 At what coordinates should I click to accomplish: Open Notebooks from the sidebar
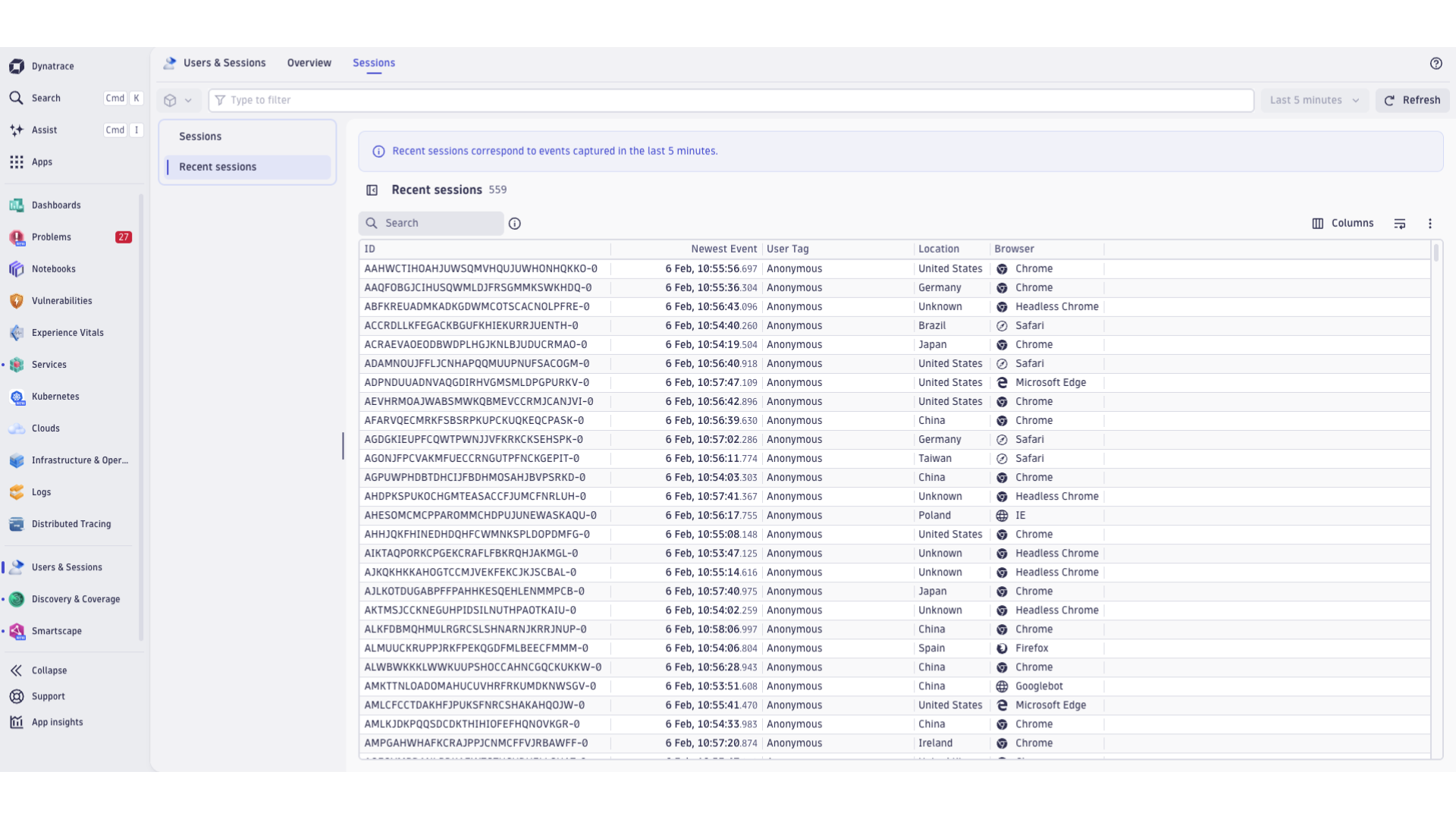[x=53, y=268]
